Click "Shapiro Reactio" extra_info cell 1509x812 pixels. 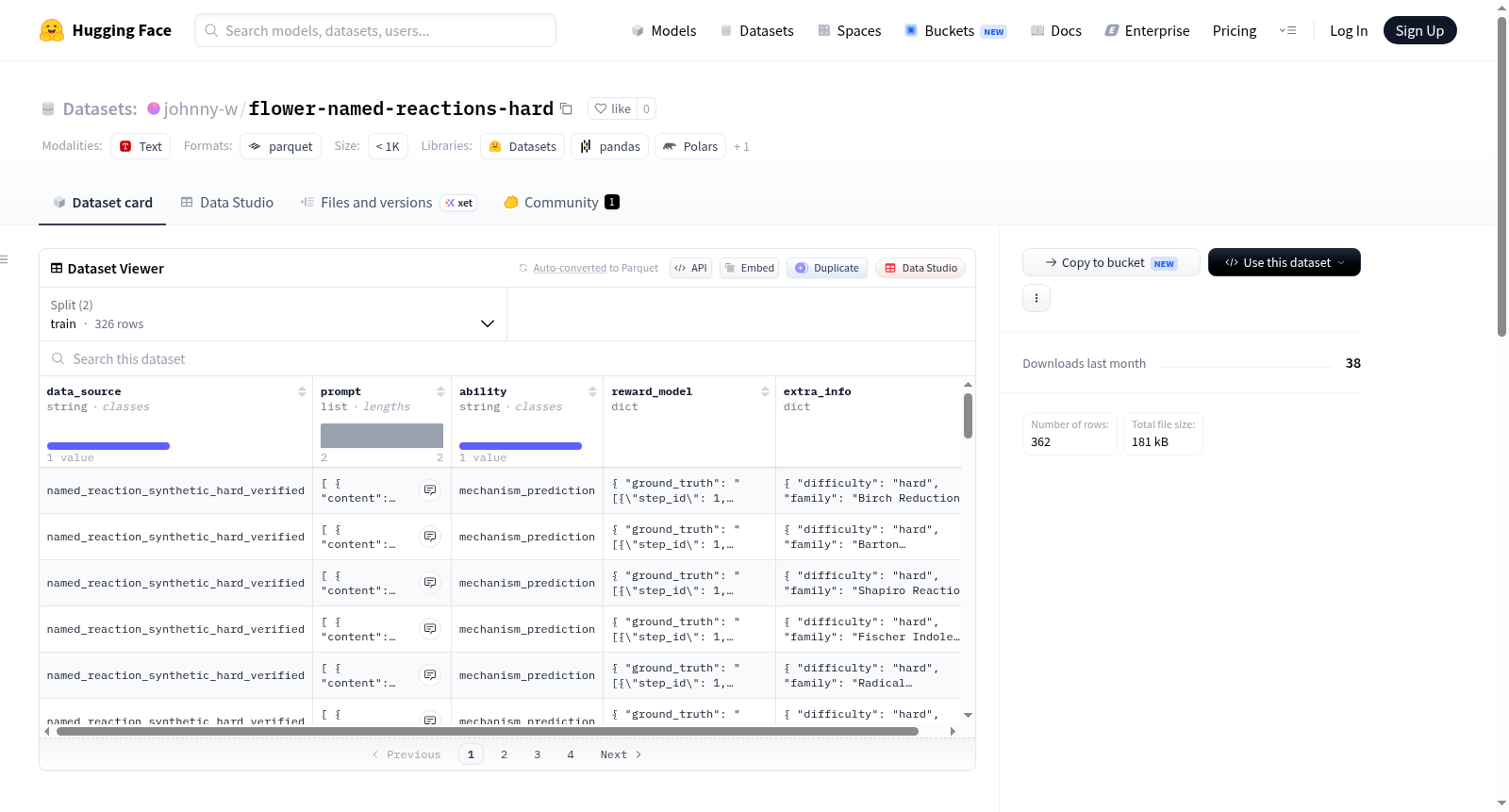click(x=868, y=583)
